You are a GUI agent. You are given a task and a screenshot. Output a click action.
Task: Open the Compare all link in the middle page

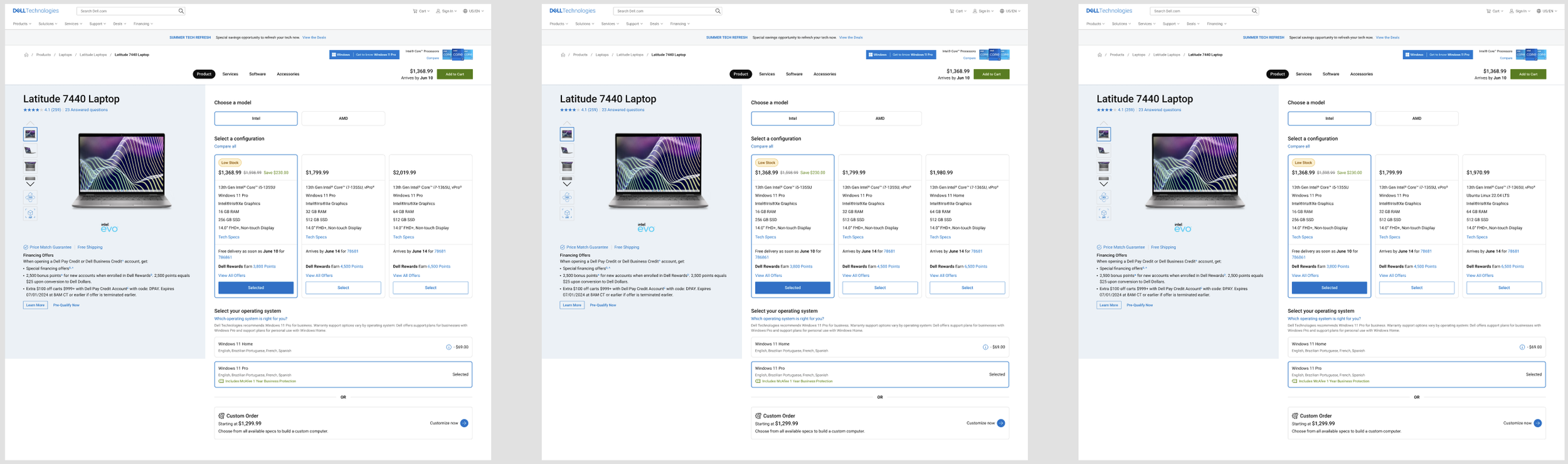[x=762, y=146]
